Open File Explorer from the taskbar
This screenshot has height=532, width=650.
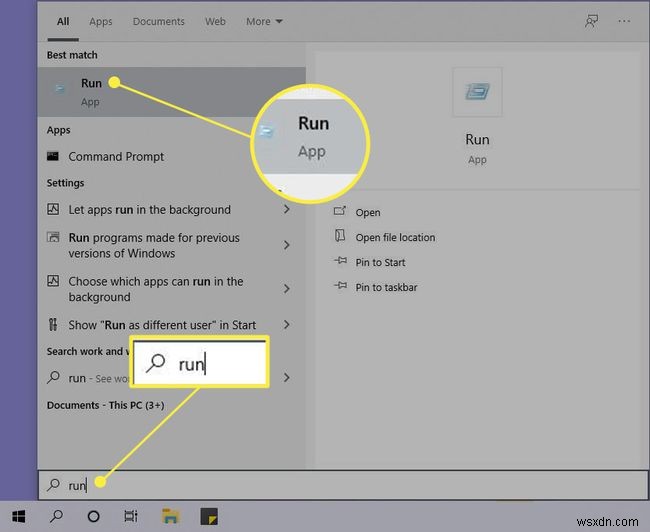[x=170, y=516]
